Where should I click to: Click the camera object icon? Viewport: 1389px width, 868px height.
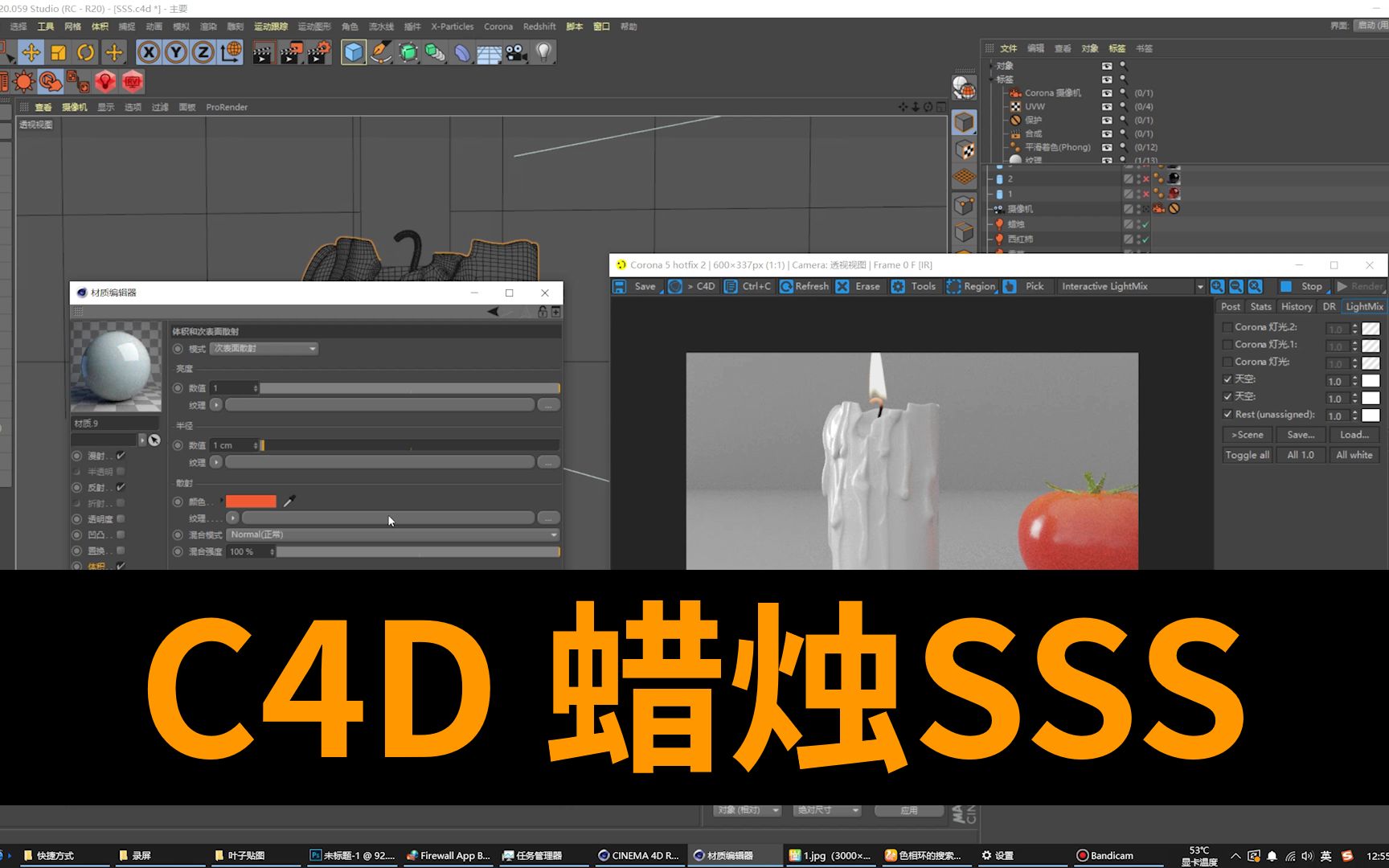tap(517, 53)
